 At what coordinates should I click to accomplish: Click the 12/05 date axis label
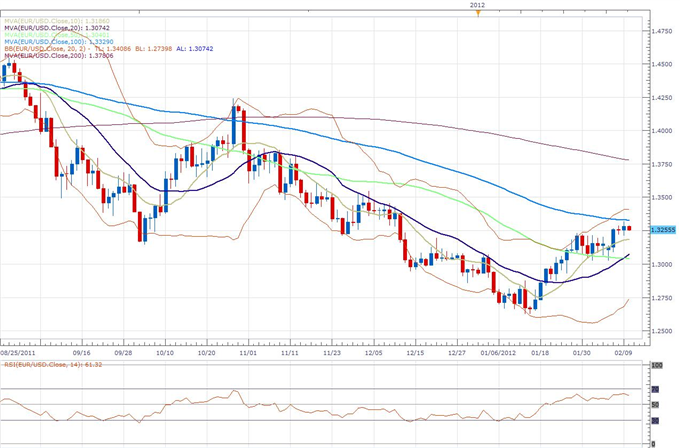click(373, 353)
